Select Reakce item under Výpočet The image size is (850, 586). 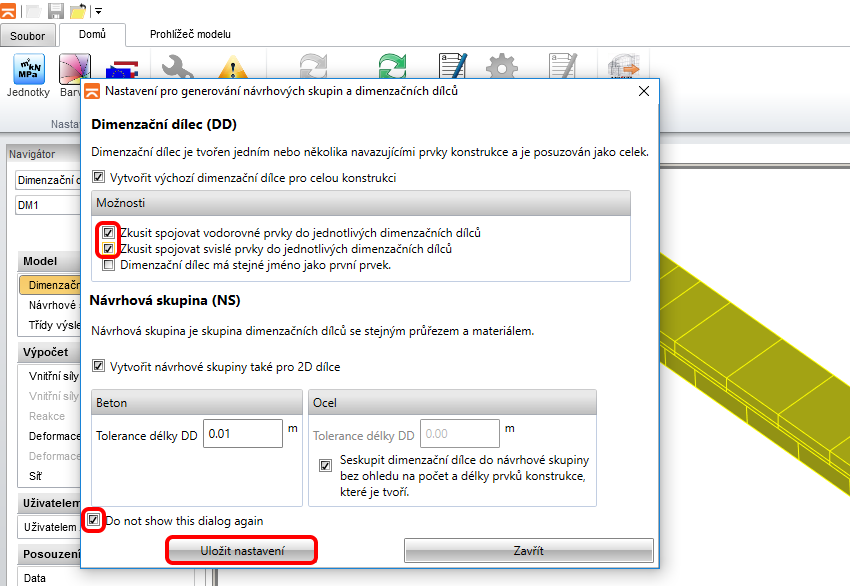pos(47,416)
